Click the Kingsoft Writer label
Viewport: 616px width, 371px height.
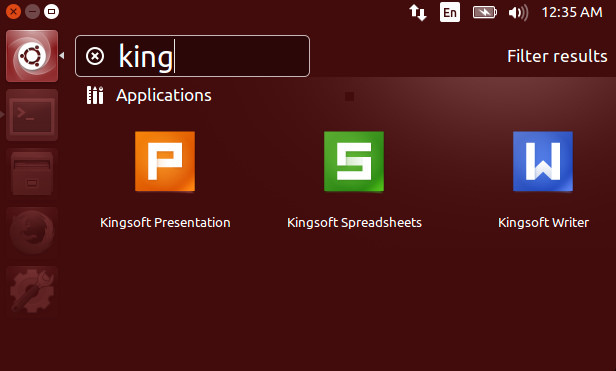click(x=543, y=222)
